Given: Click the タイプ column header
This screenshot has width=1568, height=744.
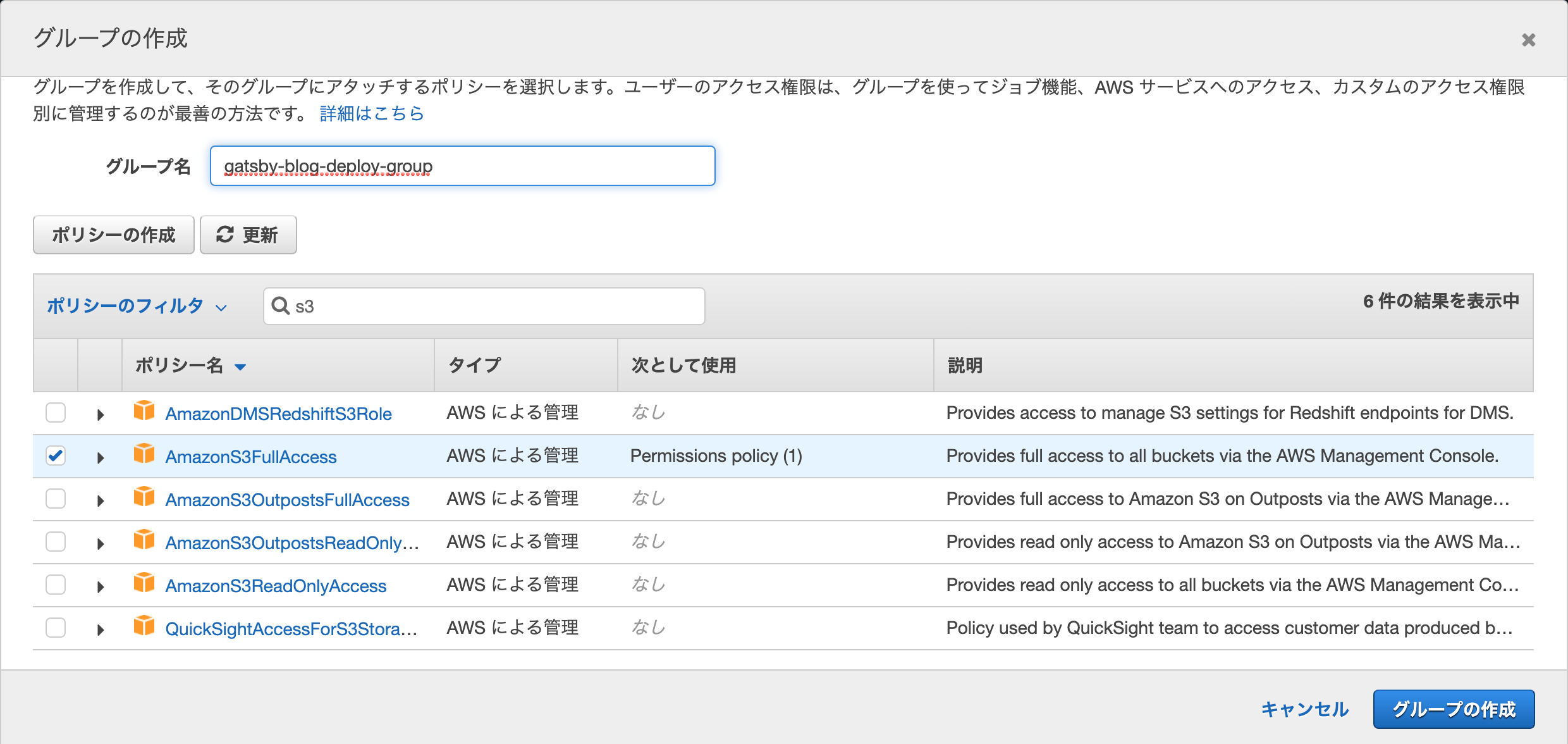Looking at the screenshot, I should point(474,365).
